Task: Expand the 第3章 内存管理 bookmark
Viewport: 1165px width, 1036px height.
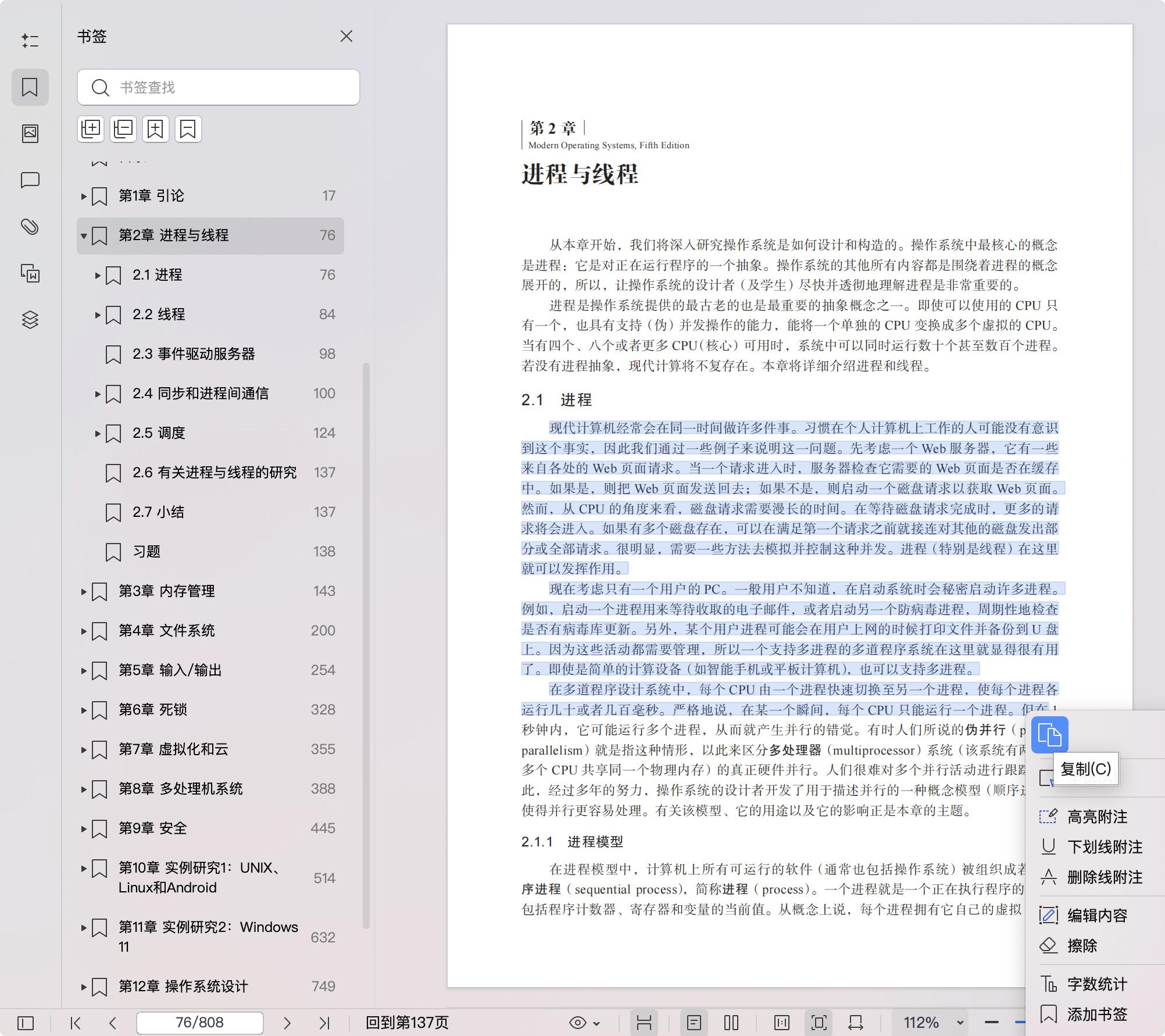Action: pyautogui.click(x=83, y=591)
